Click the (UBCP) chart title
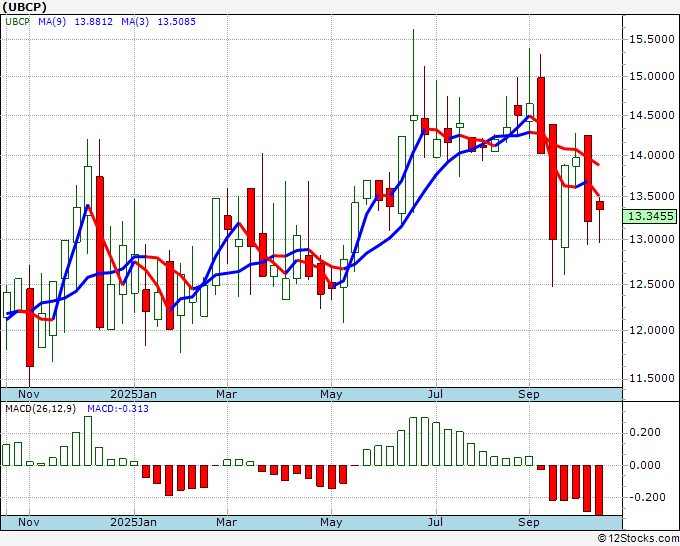The image size is (680, 546). (24, 7)
